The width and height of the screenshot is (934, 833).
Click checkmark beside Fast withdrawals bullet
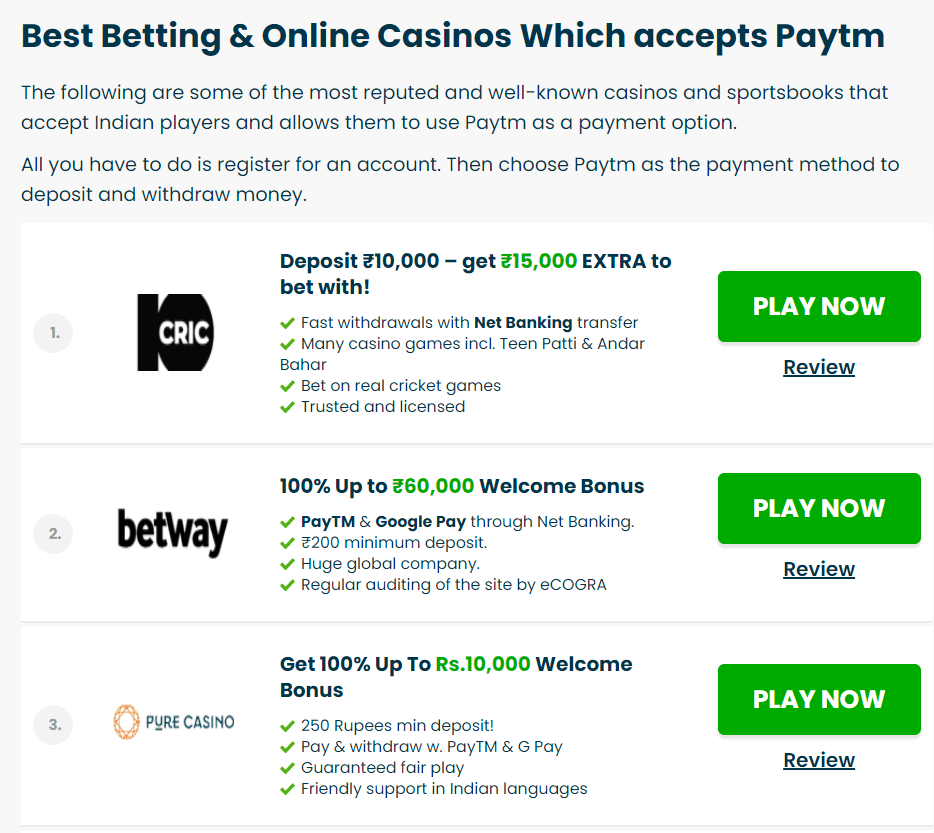coord(287,323)
